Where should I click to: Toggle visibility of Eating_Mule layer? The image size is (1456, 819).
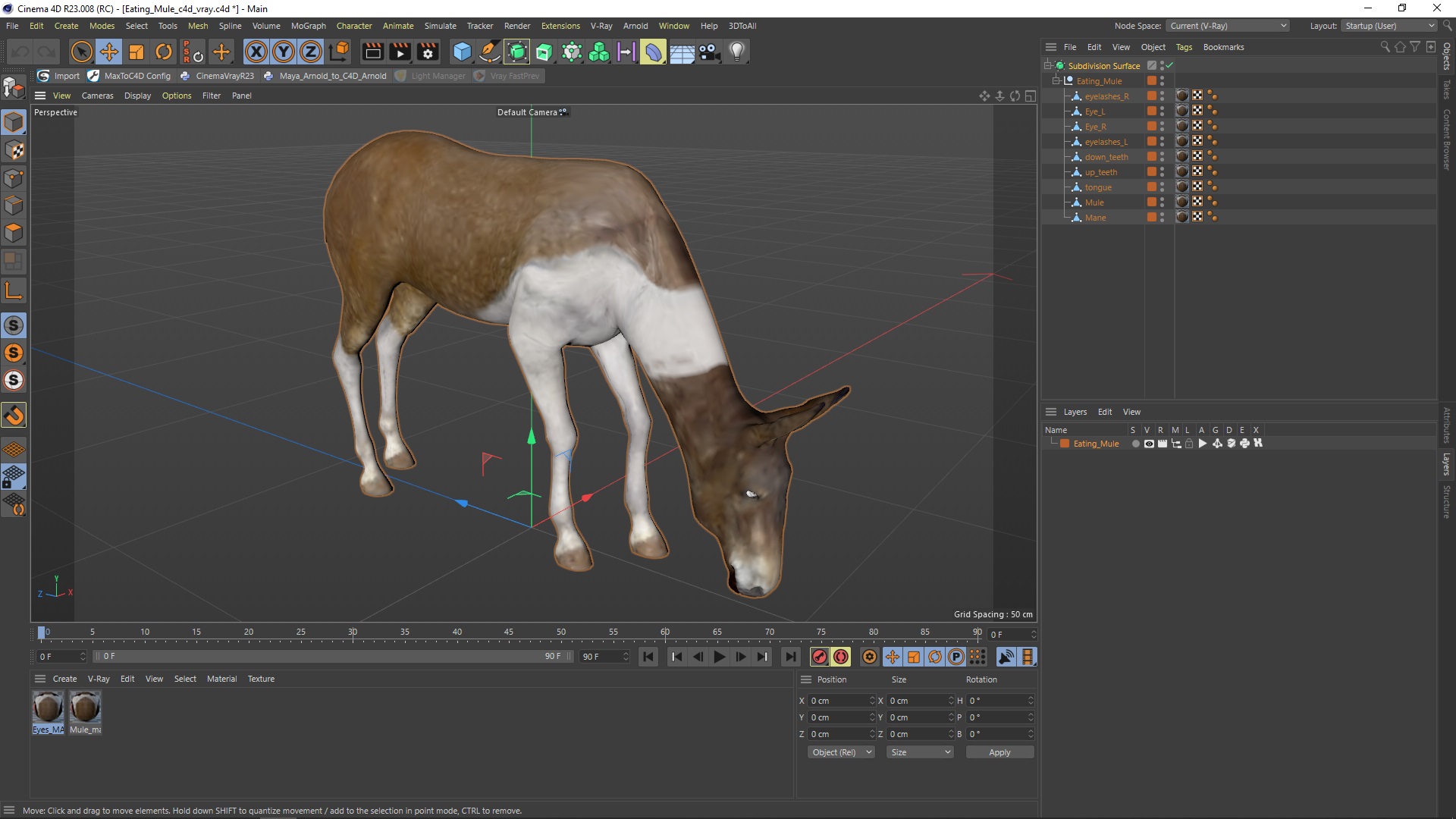[x=1149, y=444]
